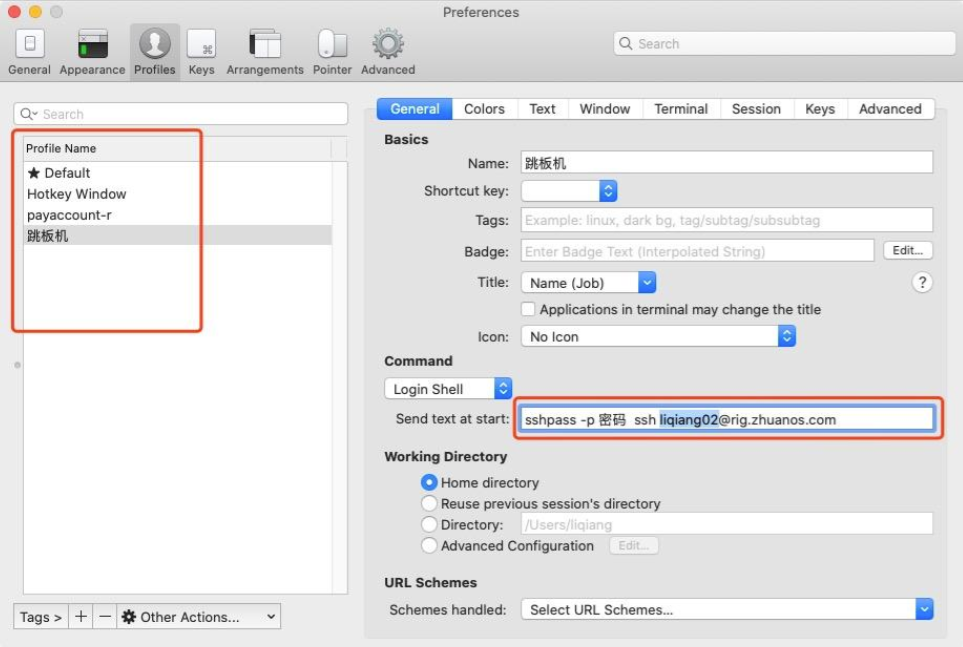The image size is (963, 647).
Task: Switch to the Terminal tab
Action: tap(681, 109)
